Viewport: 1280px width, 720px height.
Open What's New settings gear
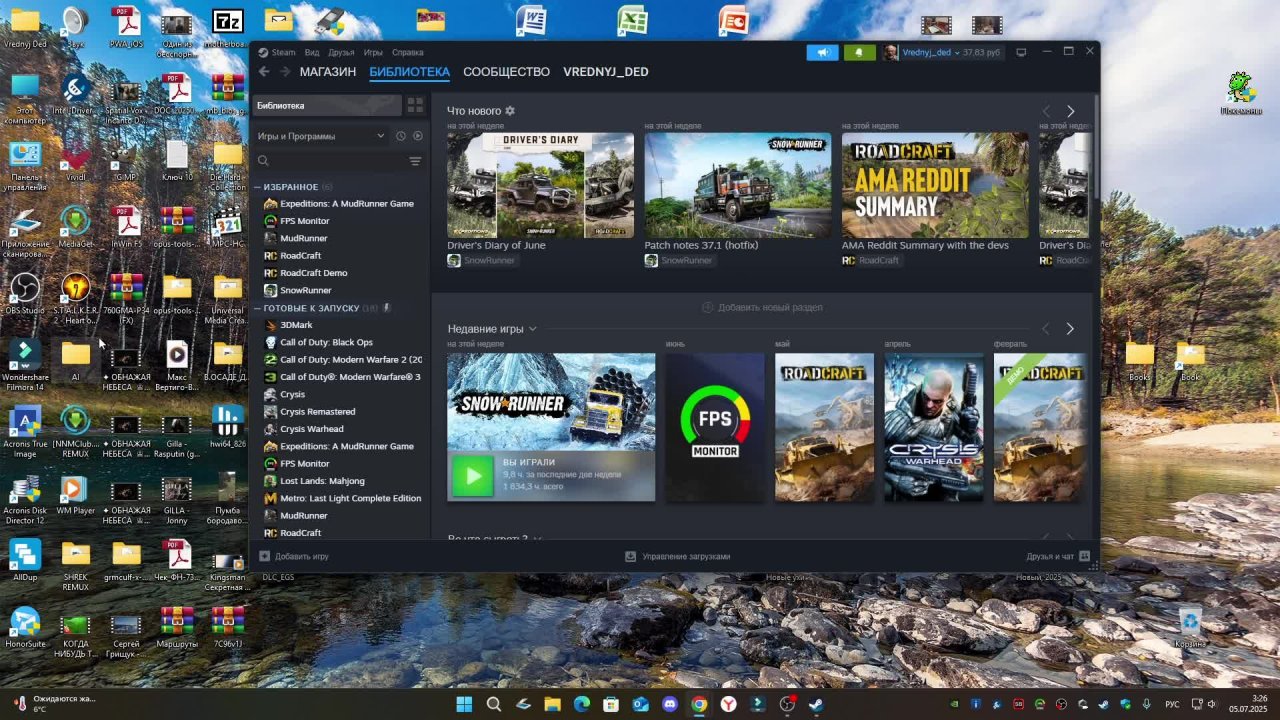pyautogui.click(x=510, y=111)
